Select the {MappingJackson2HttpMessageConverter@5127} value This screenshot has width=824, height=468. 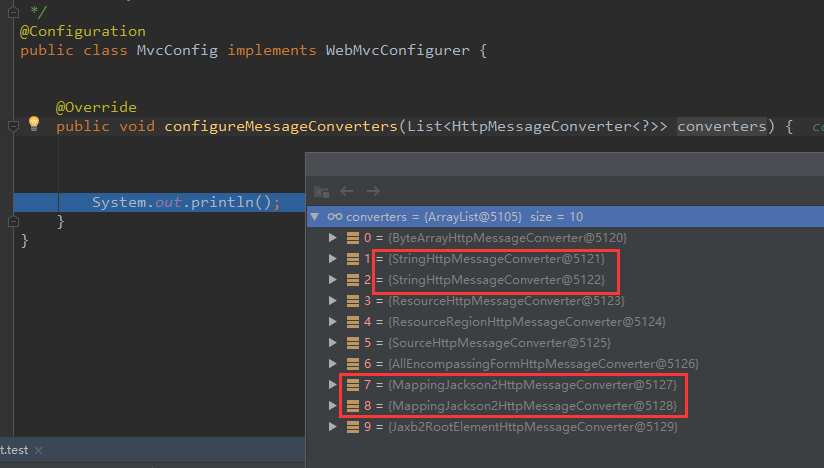(x=532, y=384)
